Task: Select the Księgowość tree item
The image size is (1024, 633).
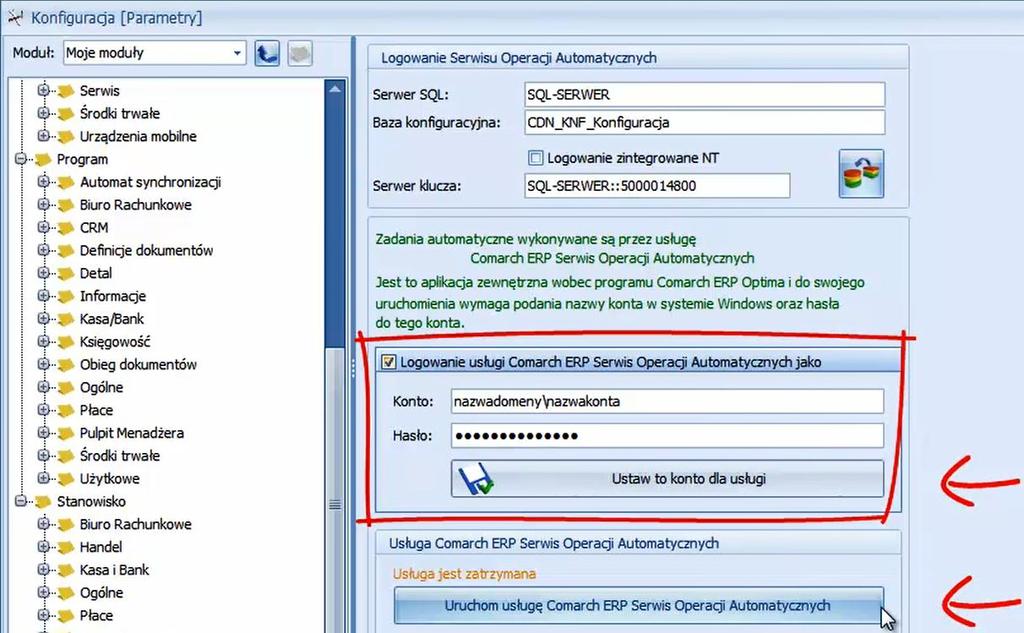Action: 115,342
